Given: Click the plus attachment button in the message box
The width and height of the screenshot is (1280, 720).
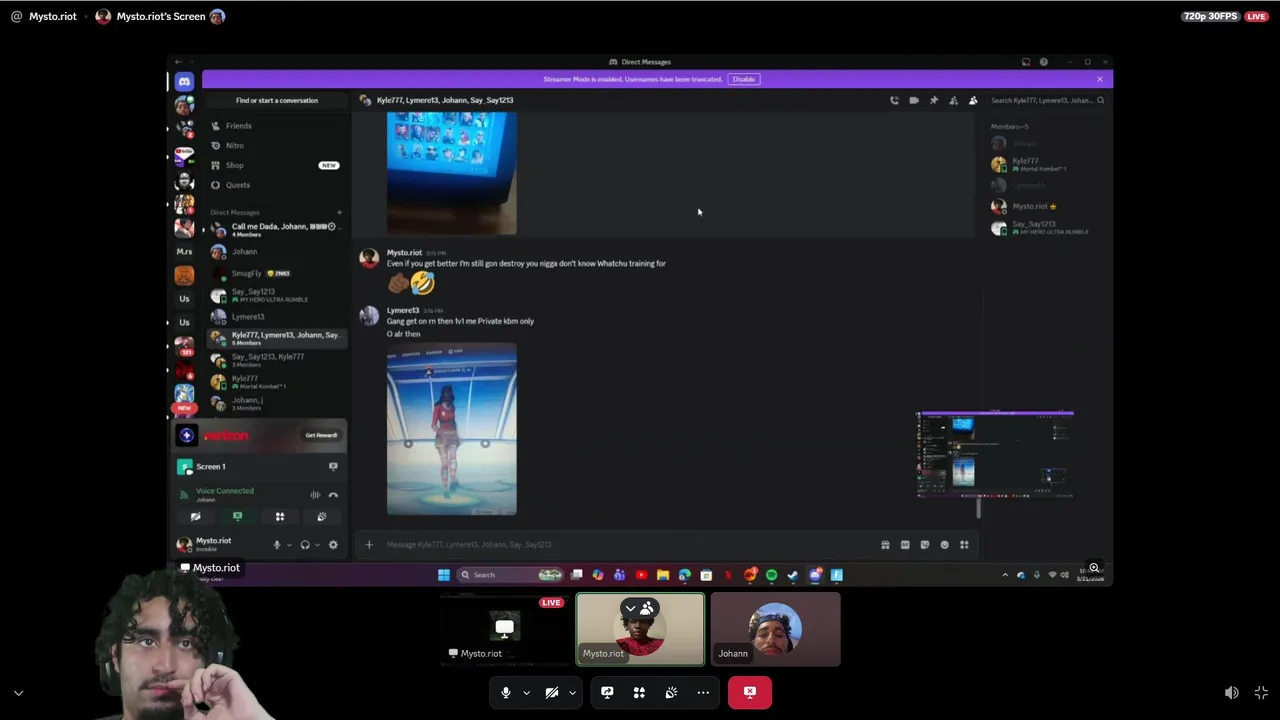Looking at the screenshot, I should (x=369, y=545).
